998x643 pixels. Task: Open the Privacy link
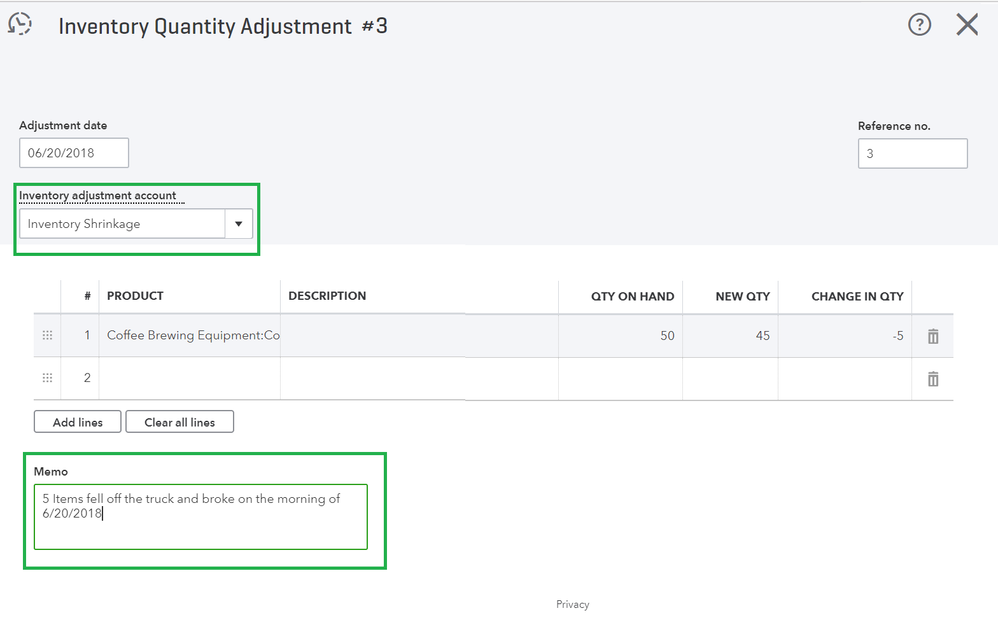(573, 604)
